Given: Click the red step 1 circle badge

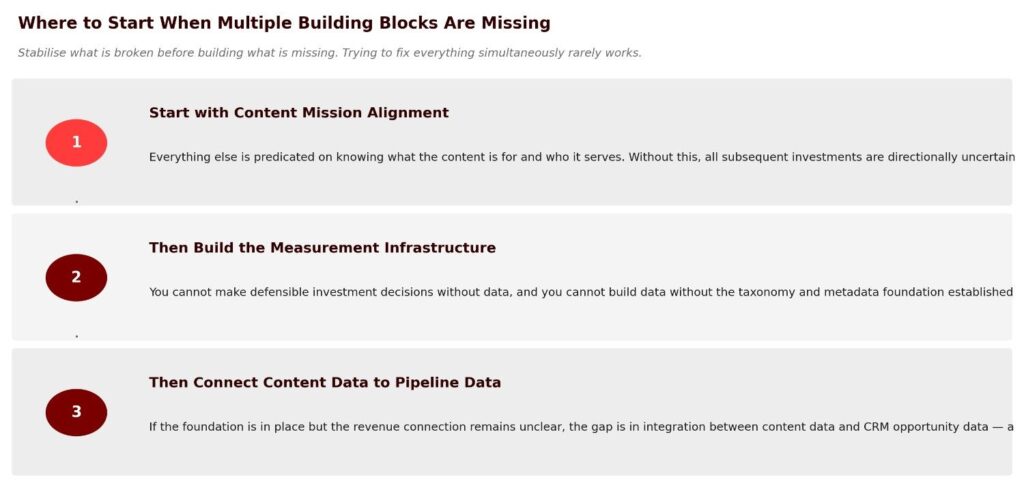Looking at the screenshot, I should point(76,142).
